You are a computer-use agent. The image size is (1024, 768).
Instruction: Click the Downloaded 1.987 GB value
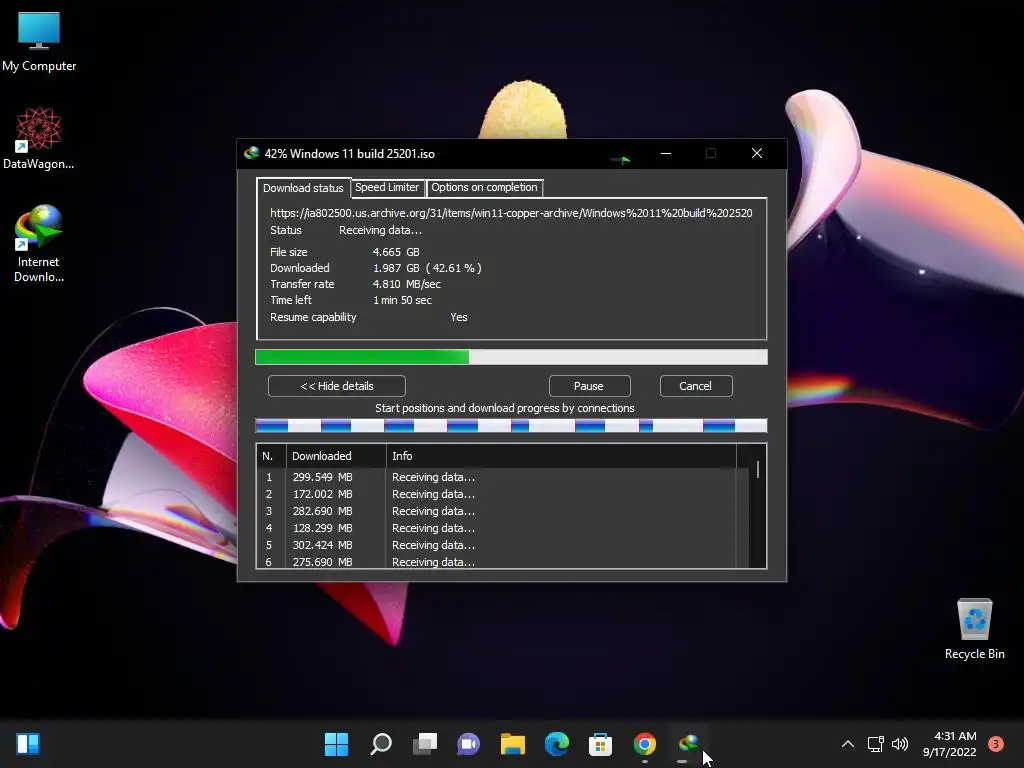427,268
